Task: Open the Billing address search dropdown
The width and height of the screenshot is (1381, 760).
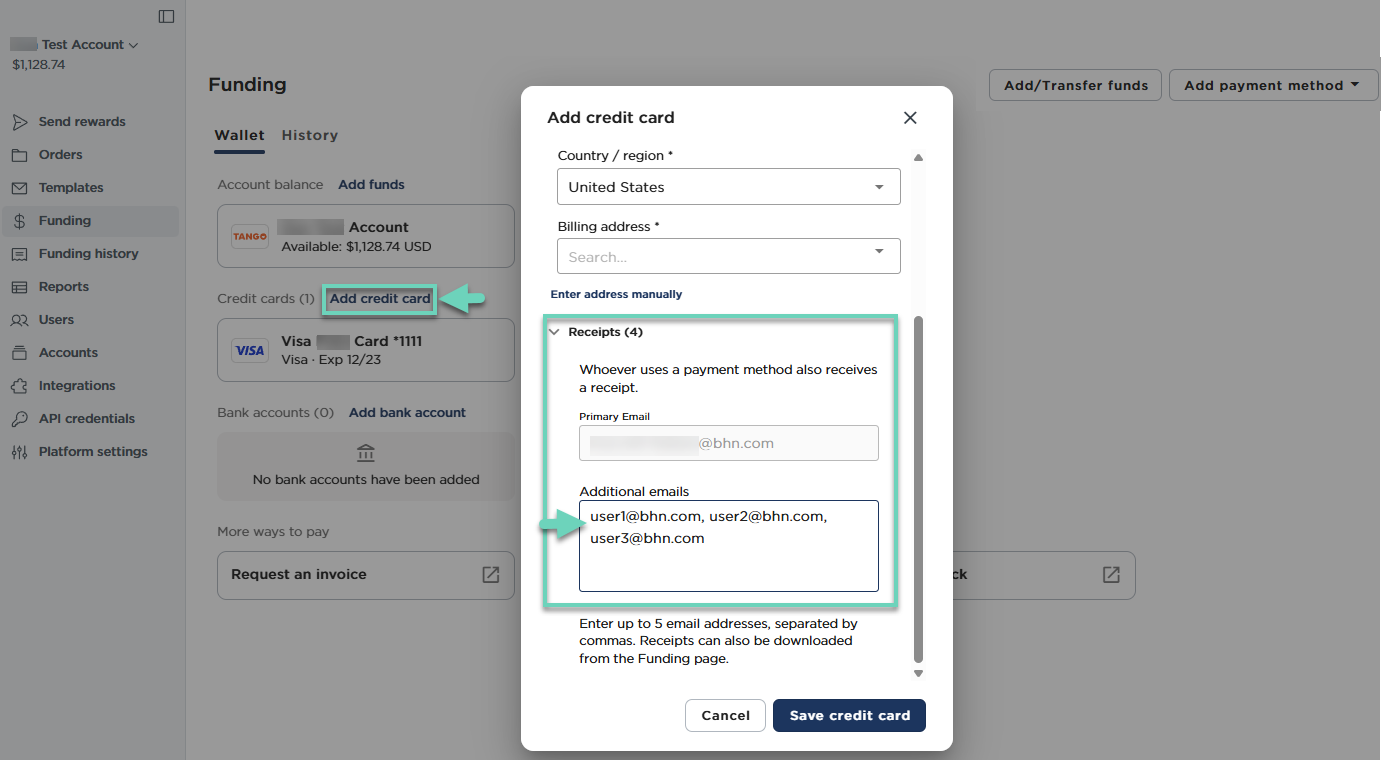Action: click(x=728, y=256)
